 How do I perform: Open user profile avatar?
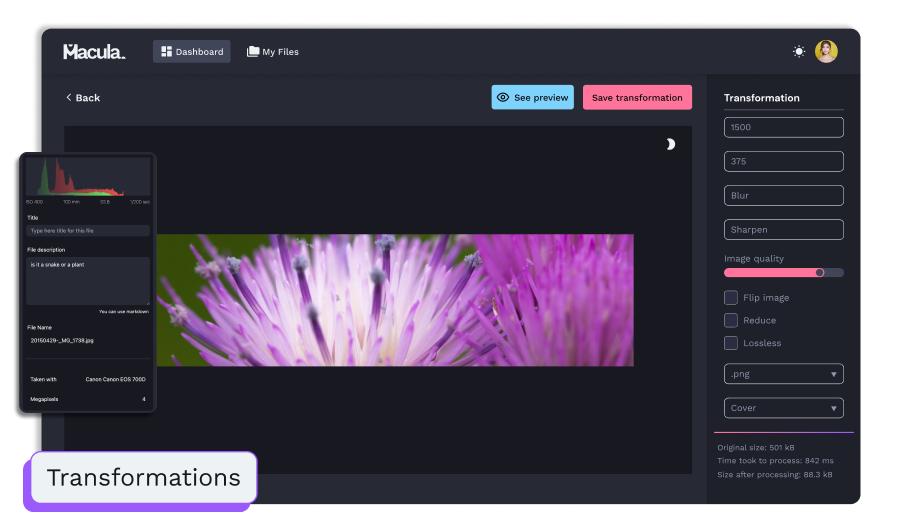pos(826,52)
